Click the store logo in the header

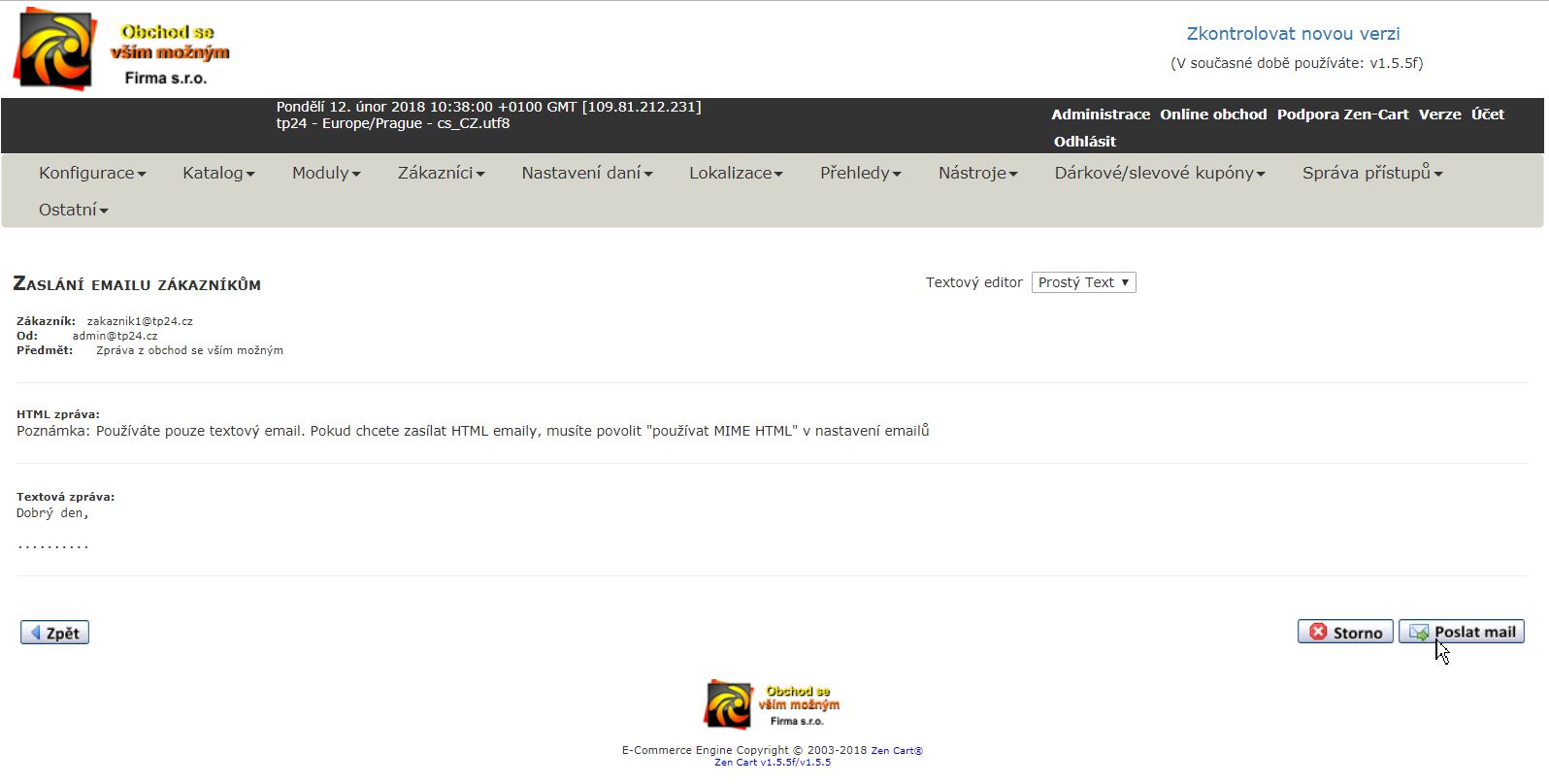[x=121, y=49]
